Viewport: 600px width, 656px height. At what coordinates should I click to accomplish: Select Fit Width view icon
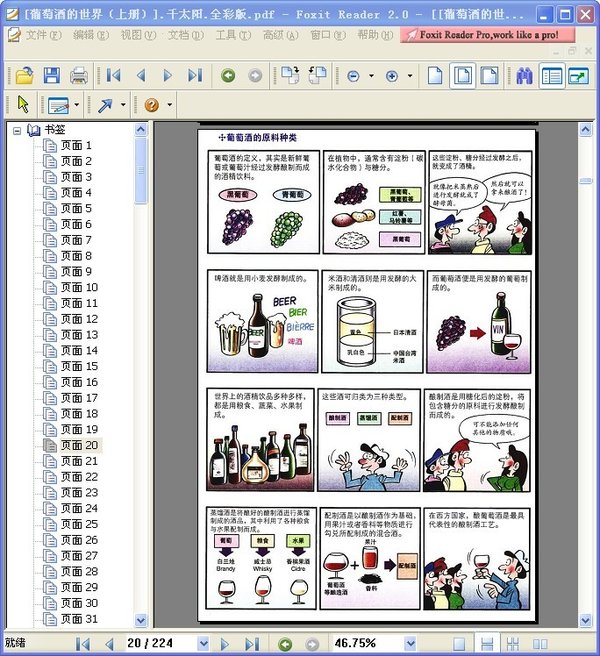(489, 76)
